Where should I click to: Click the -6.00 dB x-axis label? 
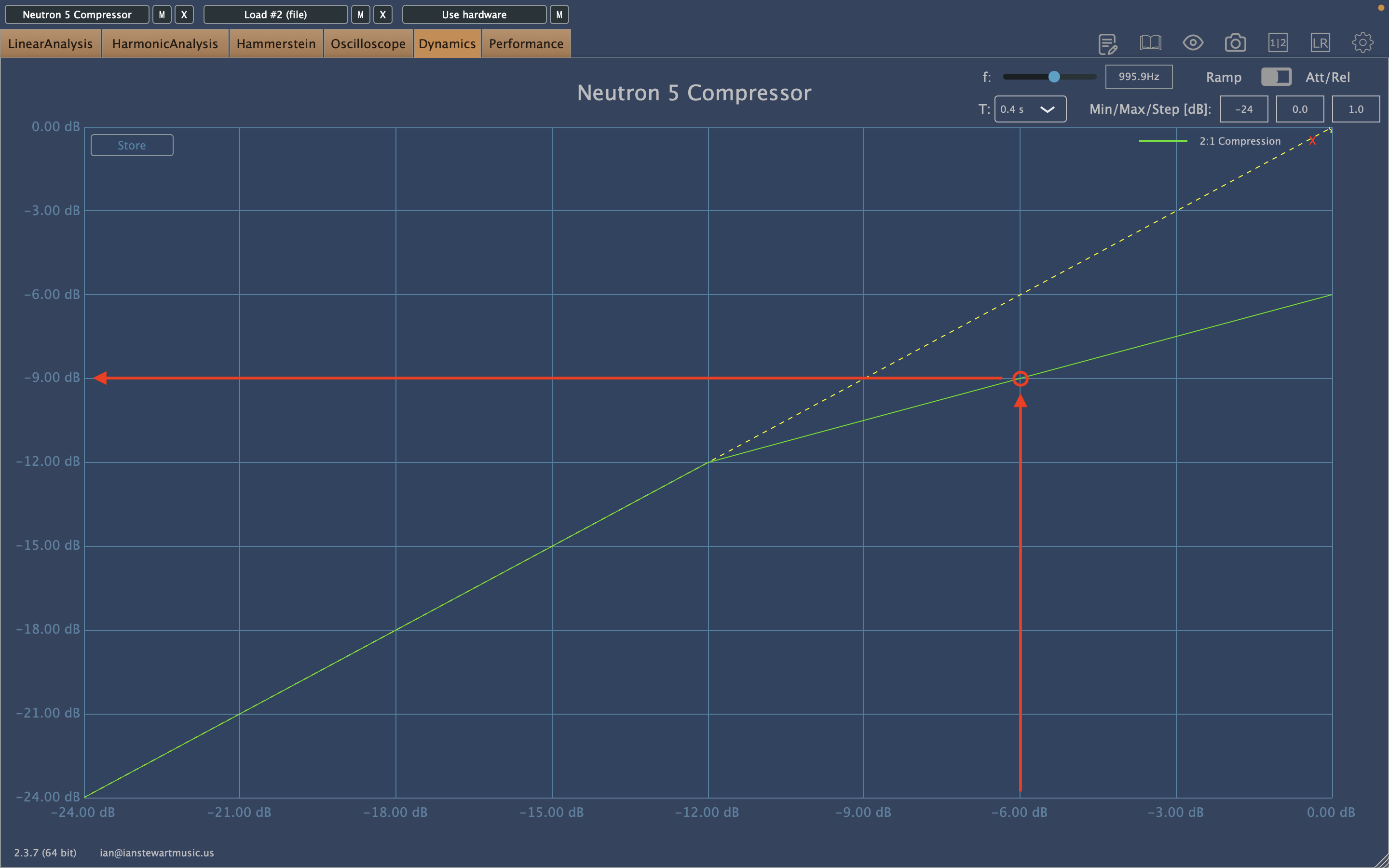[1020, 812]
